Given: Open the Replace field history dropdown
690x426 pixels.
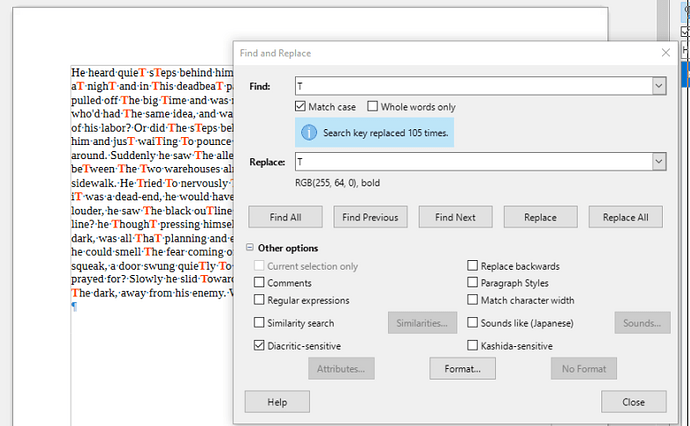Looking at the screenshot, I should 659,162.
